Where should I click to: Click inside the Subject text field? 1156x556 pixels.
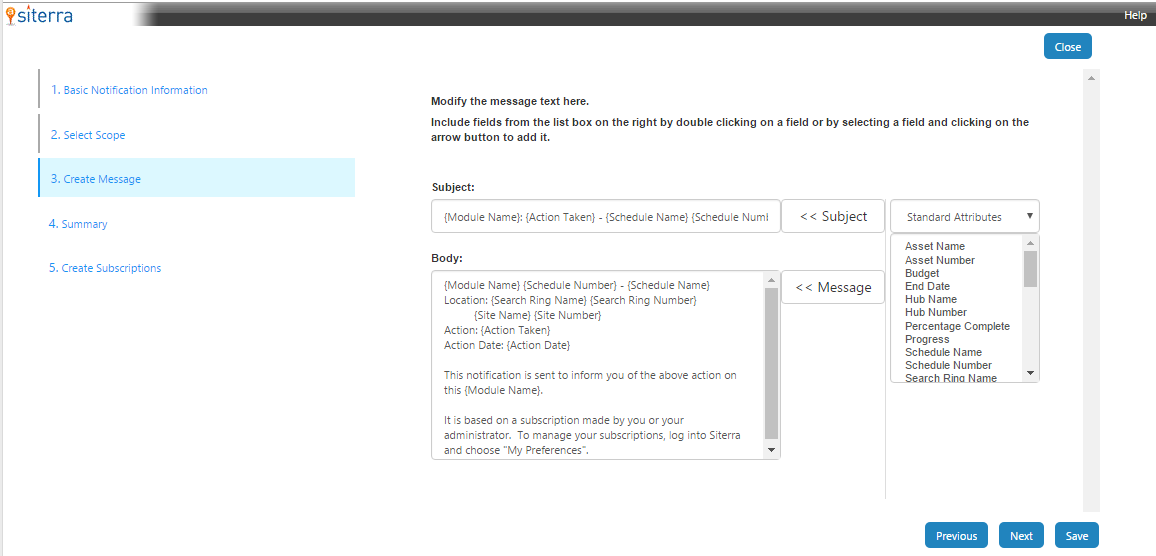click(x=605, y=216)
